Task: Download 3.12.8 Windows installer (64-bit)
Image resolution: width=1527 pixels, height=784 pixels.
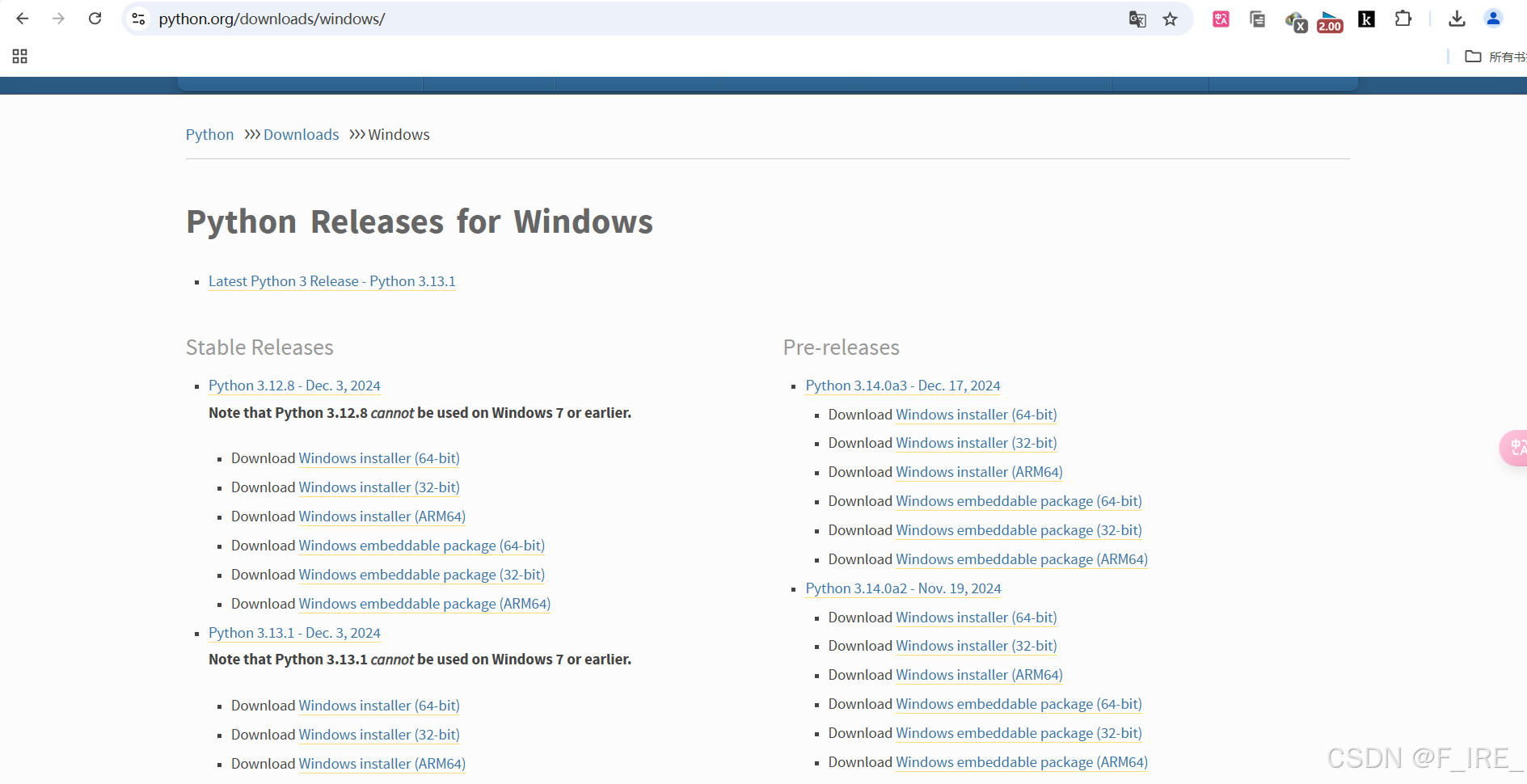Action: coord(379,458)
